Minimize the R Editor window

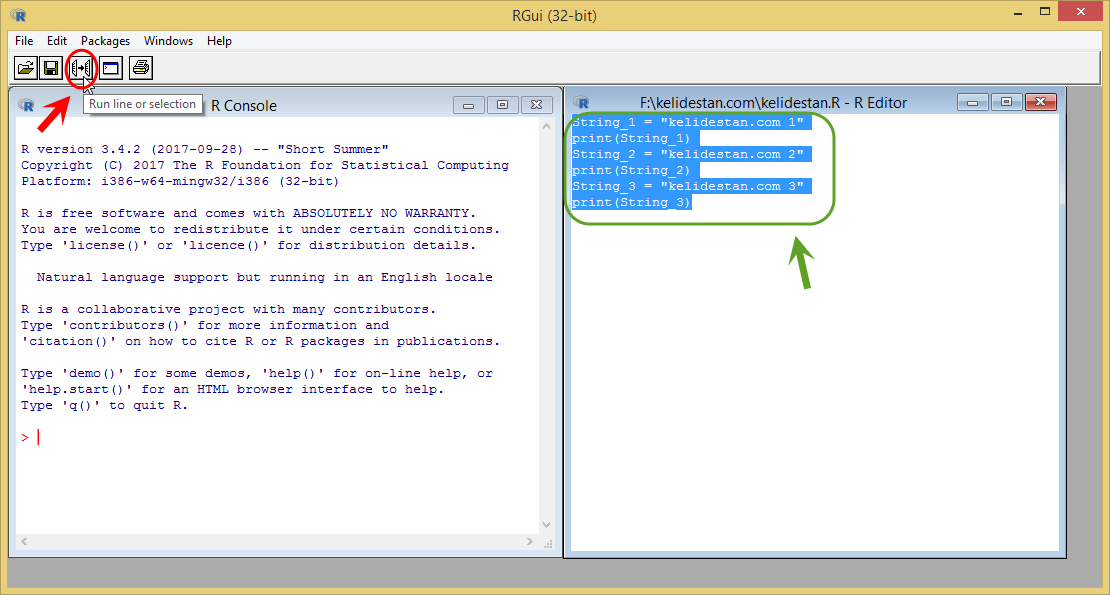pyautogui.click(x=973, y=103)
